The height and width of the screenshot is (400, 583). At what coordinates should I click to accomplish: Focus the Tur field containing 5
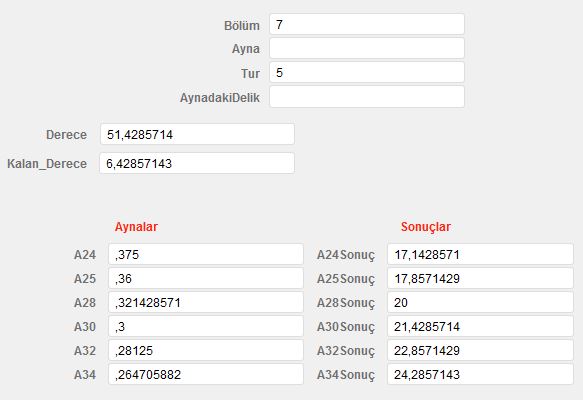coord(367,72)
